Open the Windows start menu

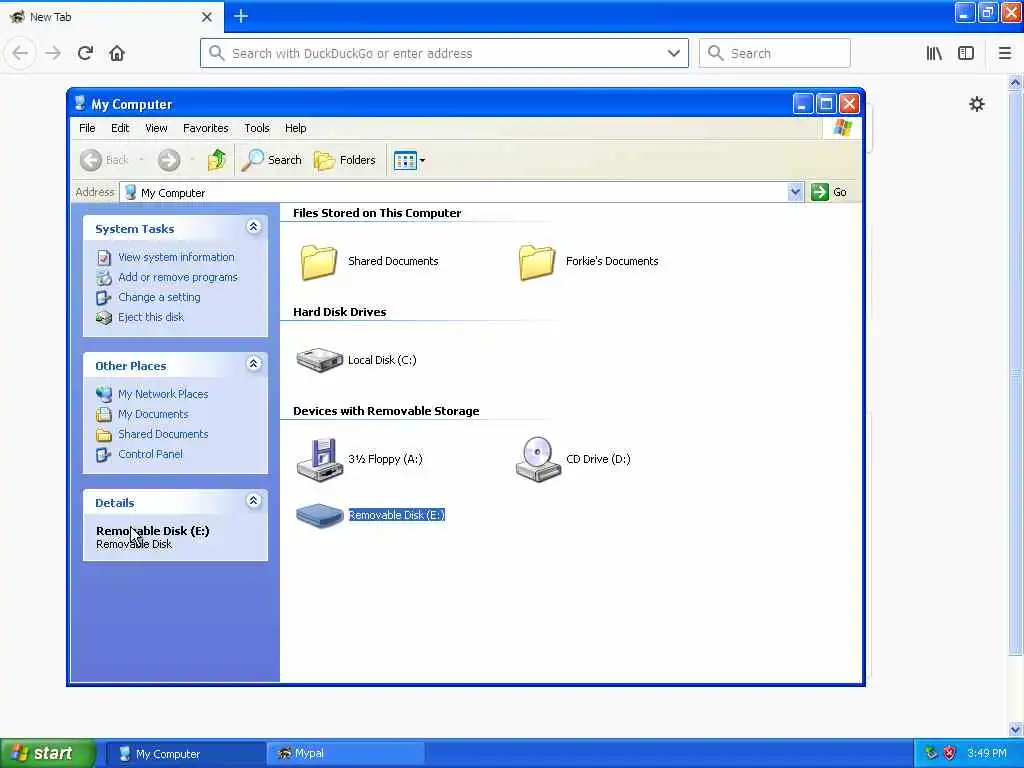(48, 753)
